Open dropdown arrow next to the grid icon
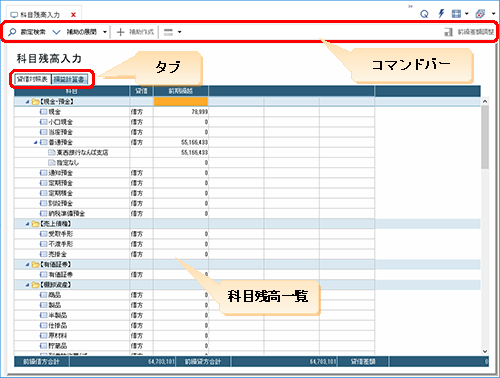500x378 pixels. click(x=467, y=14)
